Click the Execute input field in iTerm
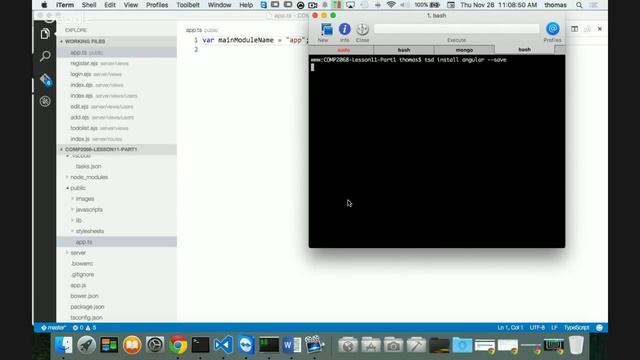The image size is (640, 360). [x=456, y=29]
